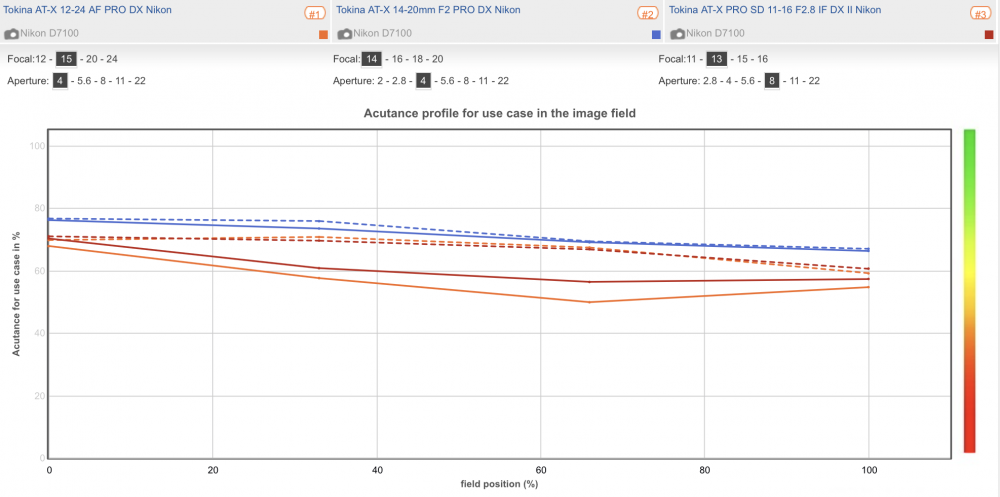Select focal 20 for the Tokina 12-24 lens
The height and width of the screenshot is (497, 1000).
click(x=91, y=59)
